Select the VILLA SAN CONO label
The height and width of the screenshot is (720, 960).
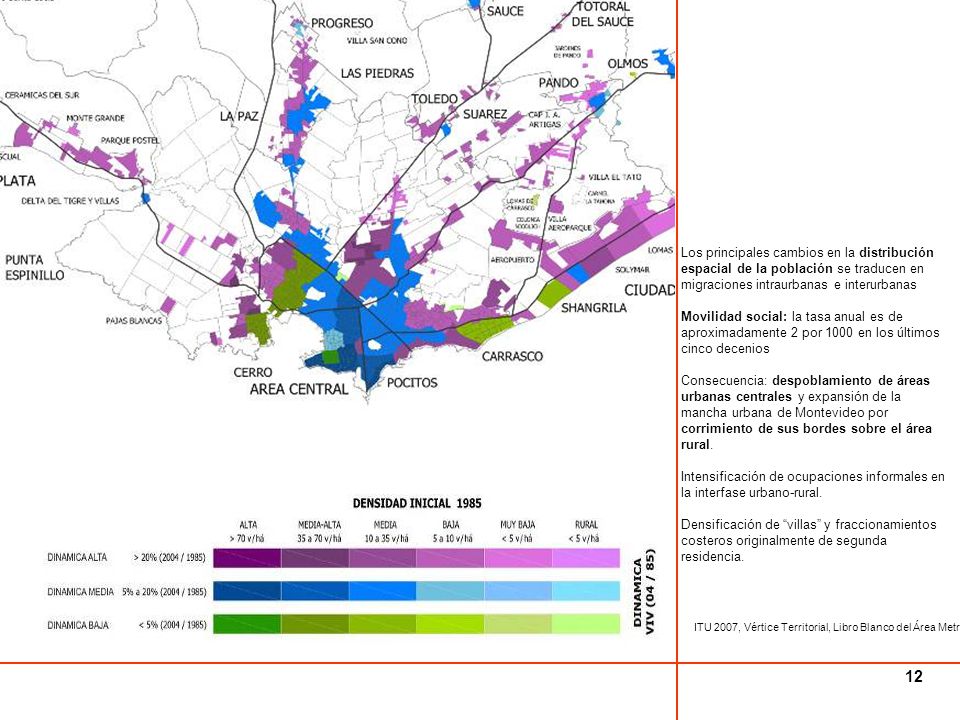(377, 40)
